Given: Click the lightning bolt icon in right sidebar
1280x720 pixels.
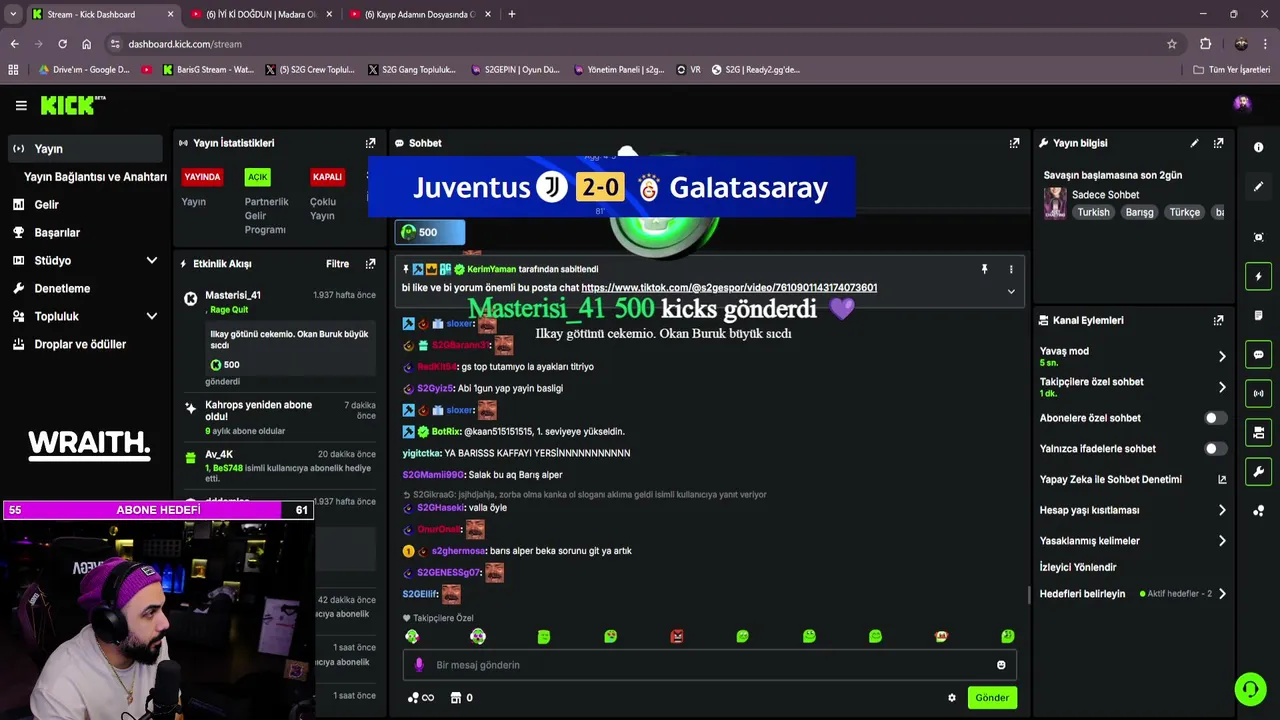Looking at the screenshot, I should point(1258,276).
